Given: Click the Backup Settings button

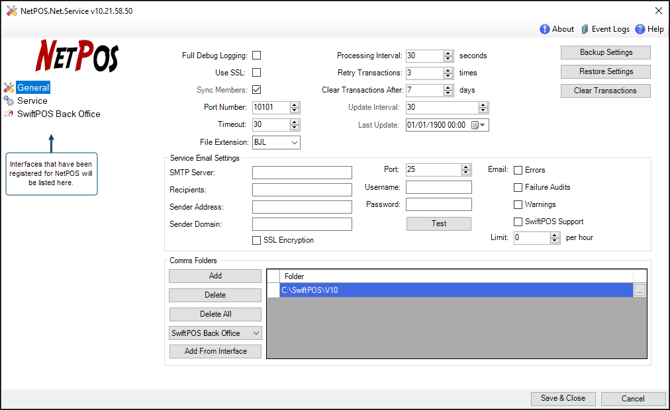Looking at the screenshot, I should tap(605, 53).
